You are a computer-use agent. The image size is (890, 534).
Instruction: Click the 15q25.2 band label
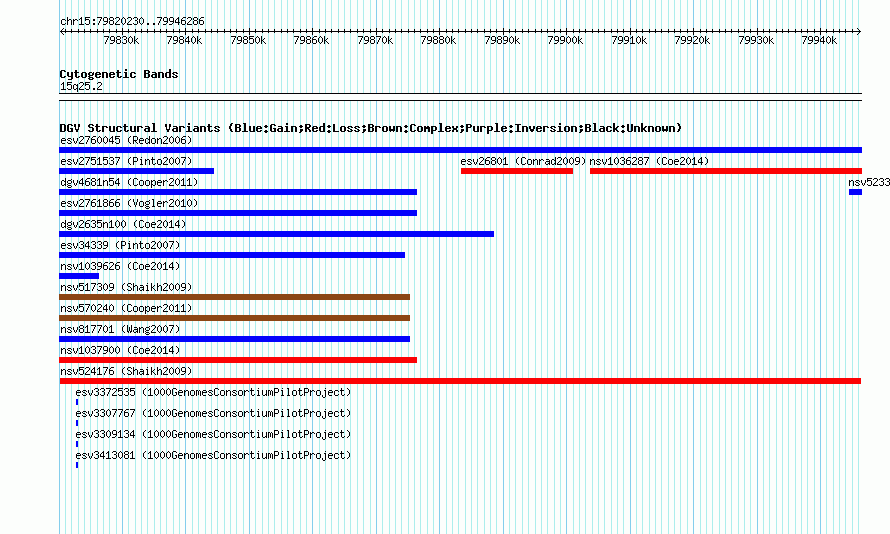pos(81,86)
